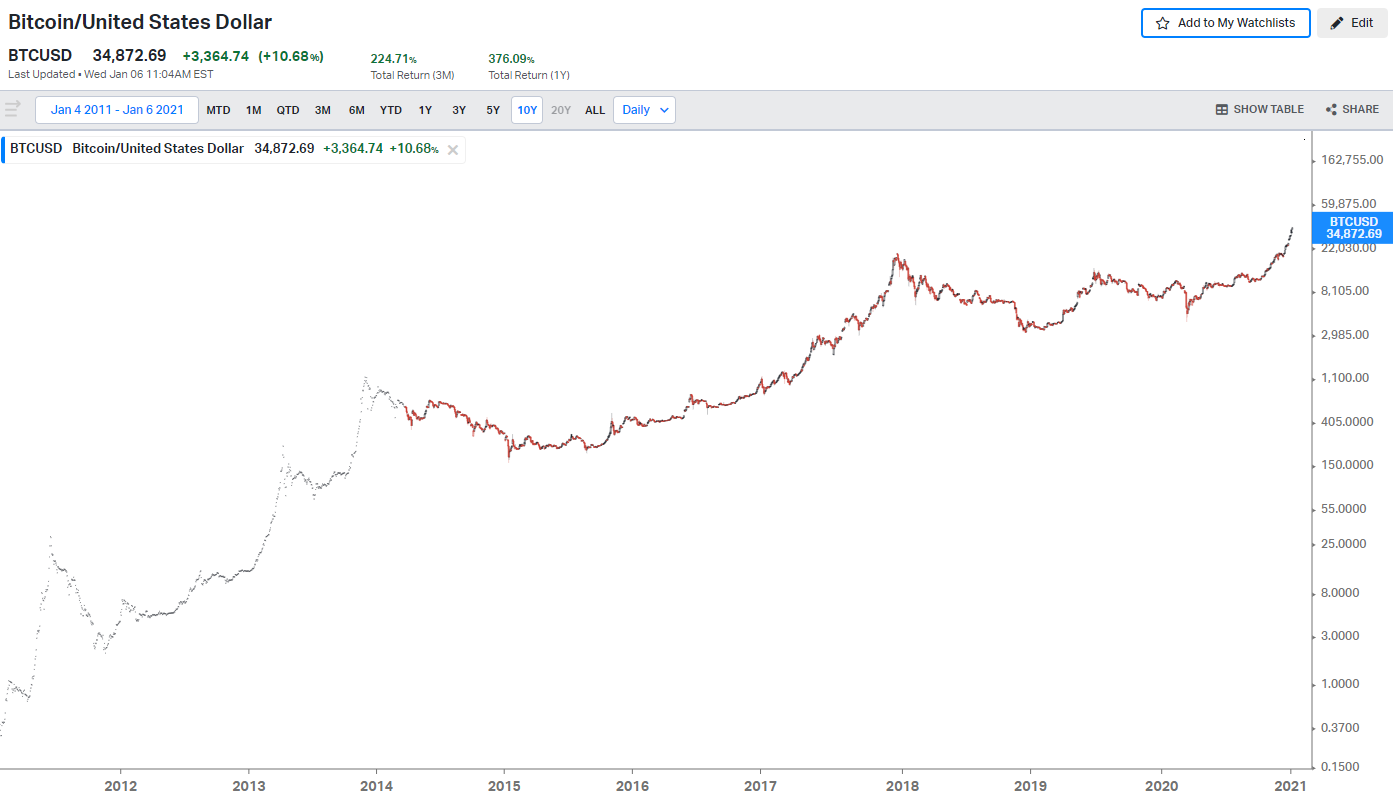The height and width of the screenshot is (799, 1393).
Task: Select the ALL time range
Action: tap(595, 110)
